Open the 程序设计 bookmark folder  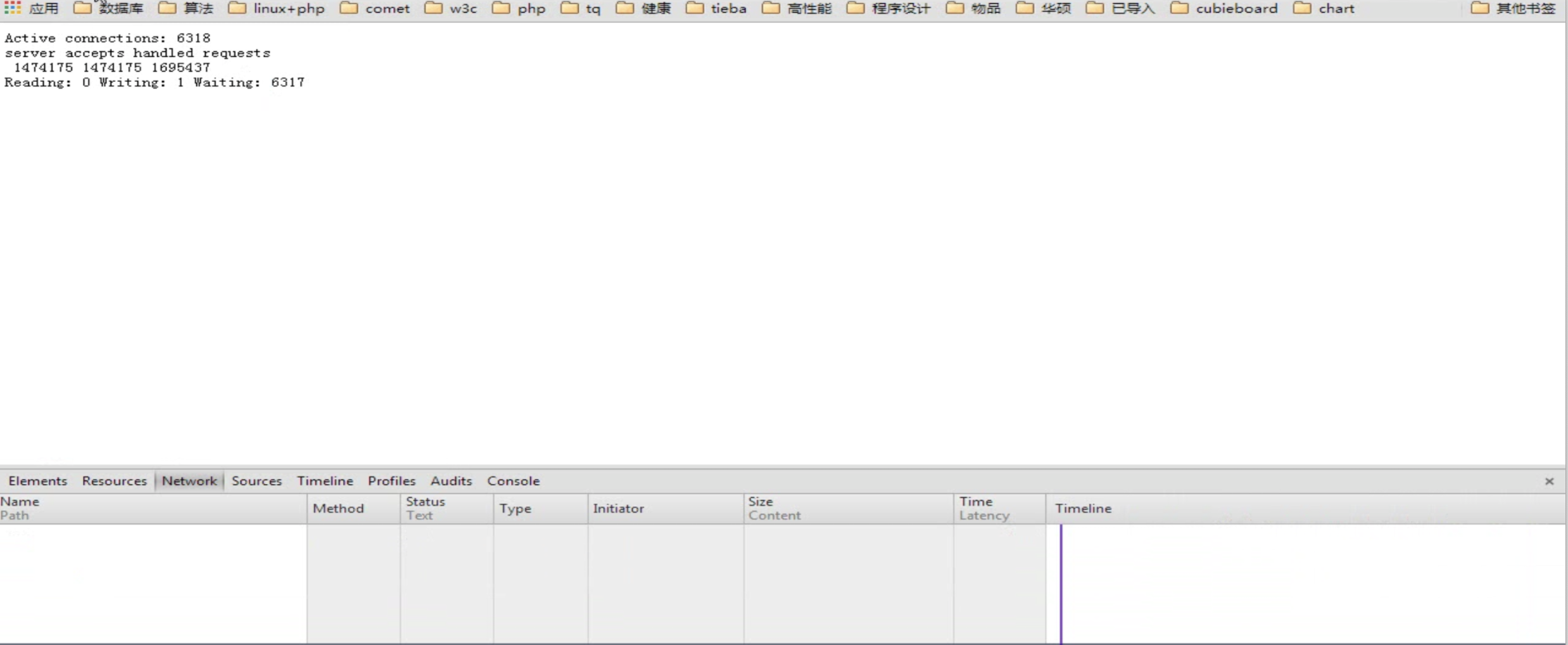click(x=888, y=8)
